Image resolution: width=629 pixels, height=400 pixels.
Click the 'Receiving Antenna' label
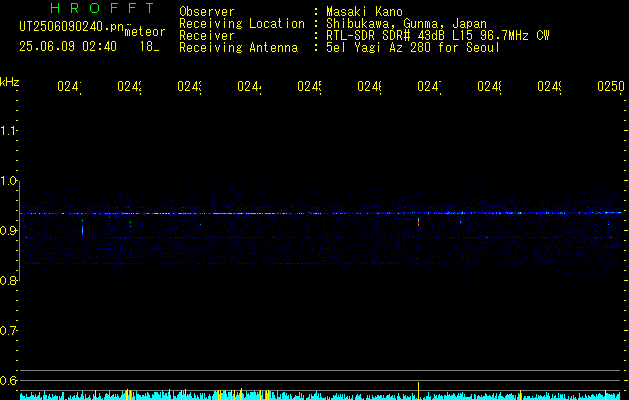pos(239,48)
